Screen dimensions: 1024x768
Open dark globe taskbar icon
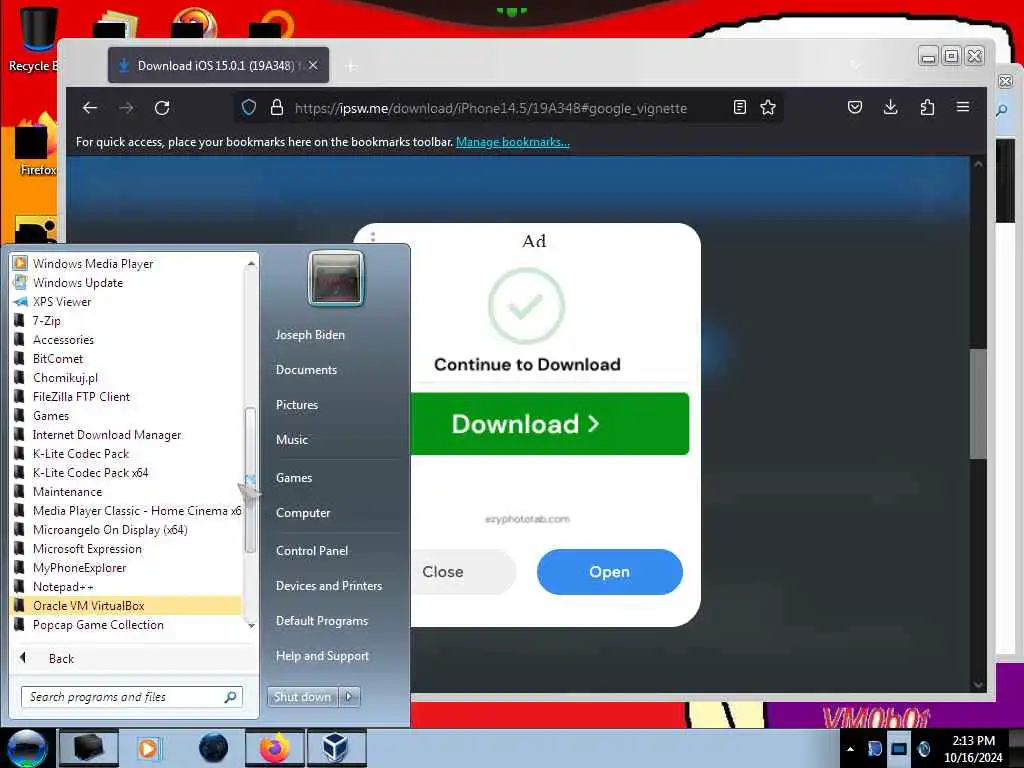pos(213,748)
